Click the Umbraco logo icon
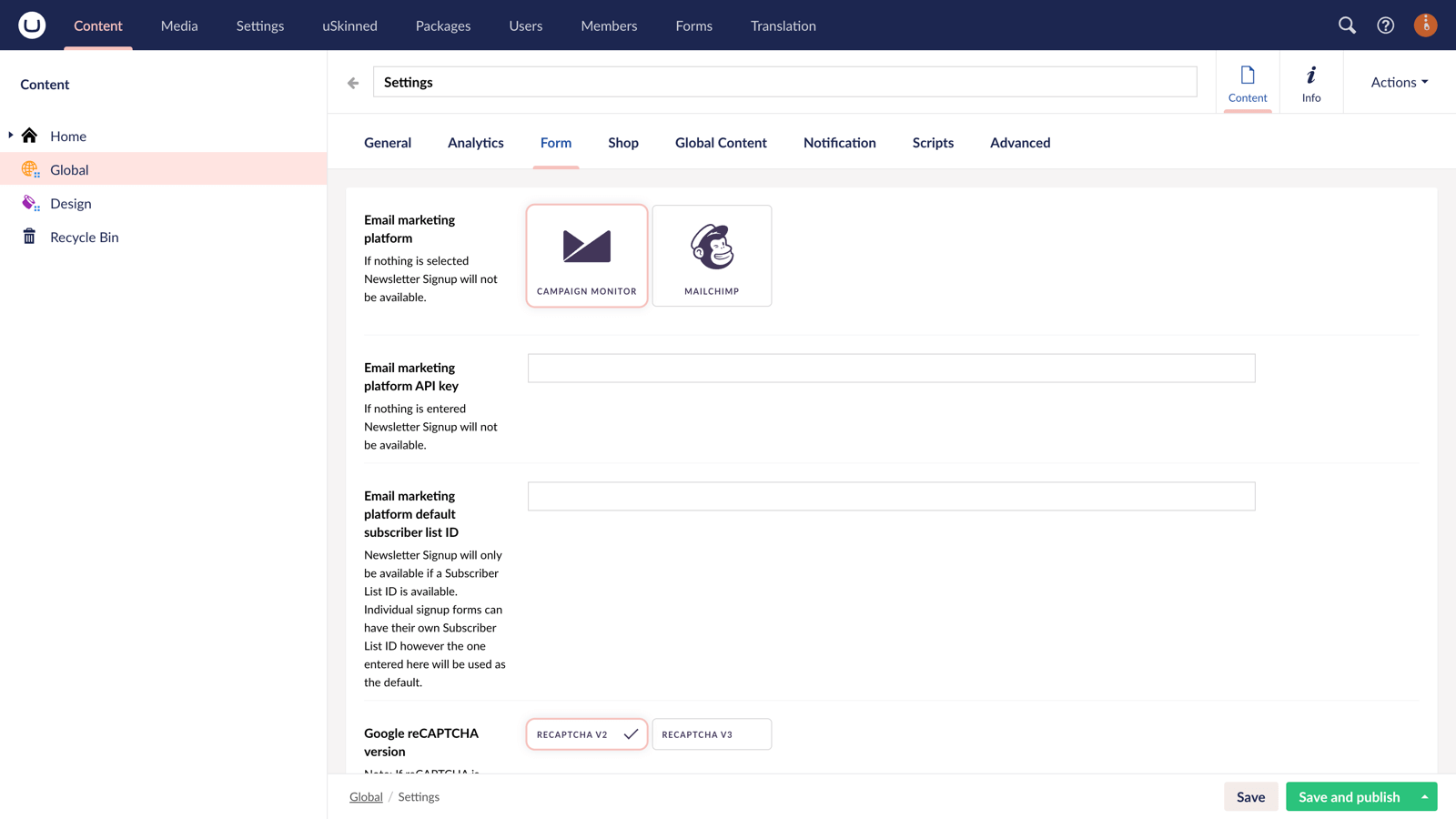 [30, 25]
